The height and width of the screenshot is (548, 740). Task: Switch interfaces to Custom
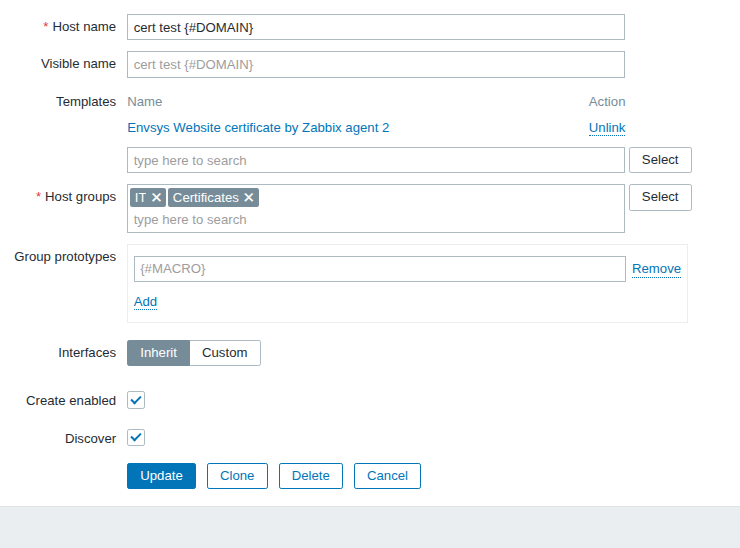coord(225,353)
